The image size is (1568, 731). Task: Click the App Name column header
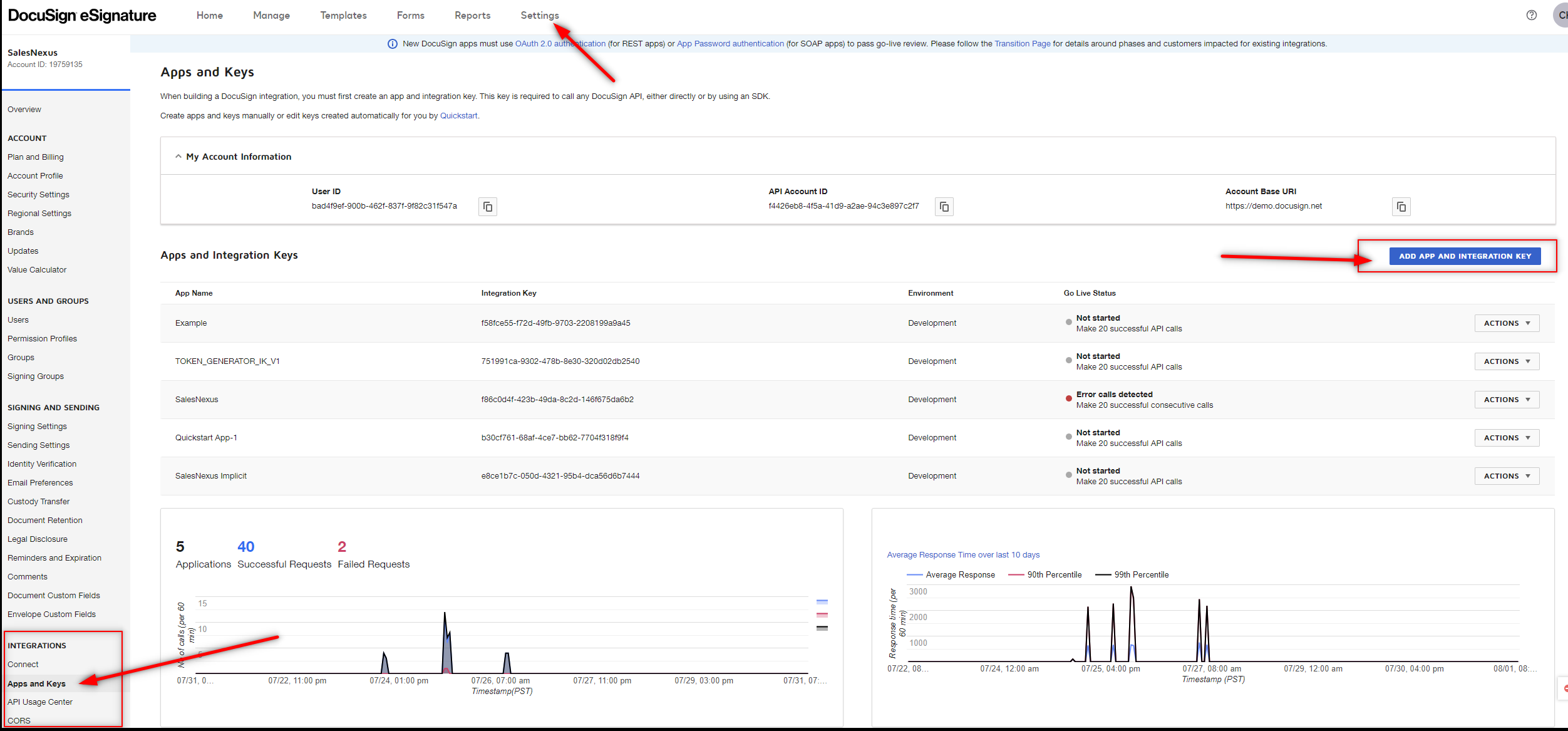pyautogui.click(x=194, y=293)
